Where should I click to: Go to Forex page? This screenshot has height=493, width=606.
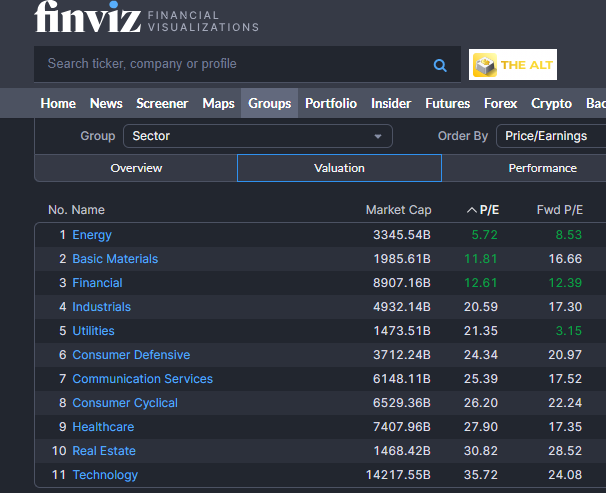(500, 103)
